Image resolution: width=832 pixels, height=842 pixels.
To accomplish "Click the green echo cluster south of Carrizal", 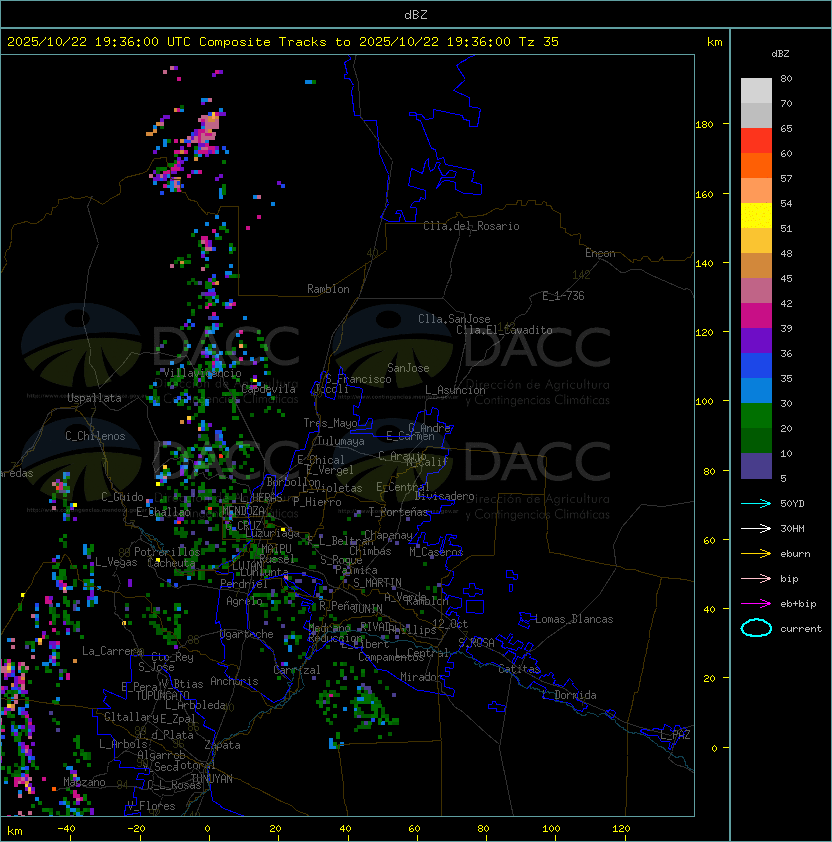I will 367,705.
